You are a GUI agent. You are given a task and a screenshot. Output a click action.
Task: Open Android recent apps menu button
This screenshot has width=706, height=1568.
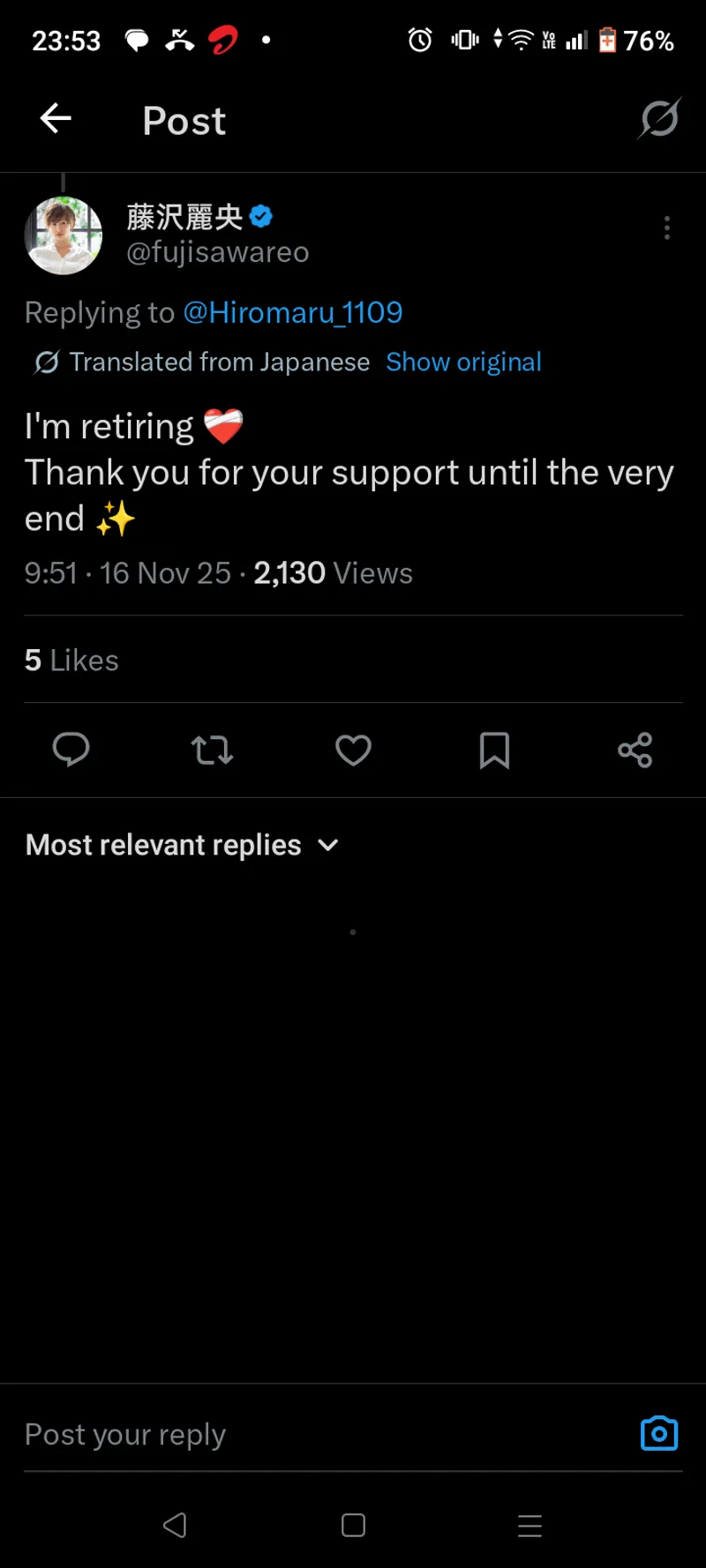529,1525
